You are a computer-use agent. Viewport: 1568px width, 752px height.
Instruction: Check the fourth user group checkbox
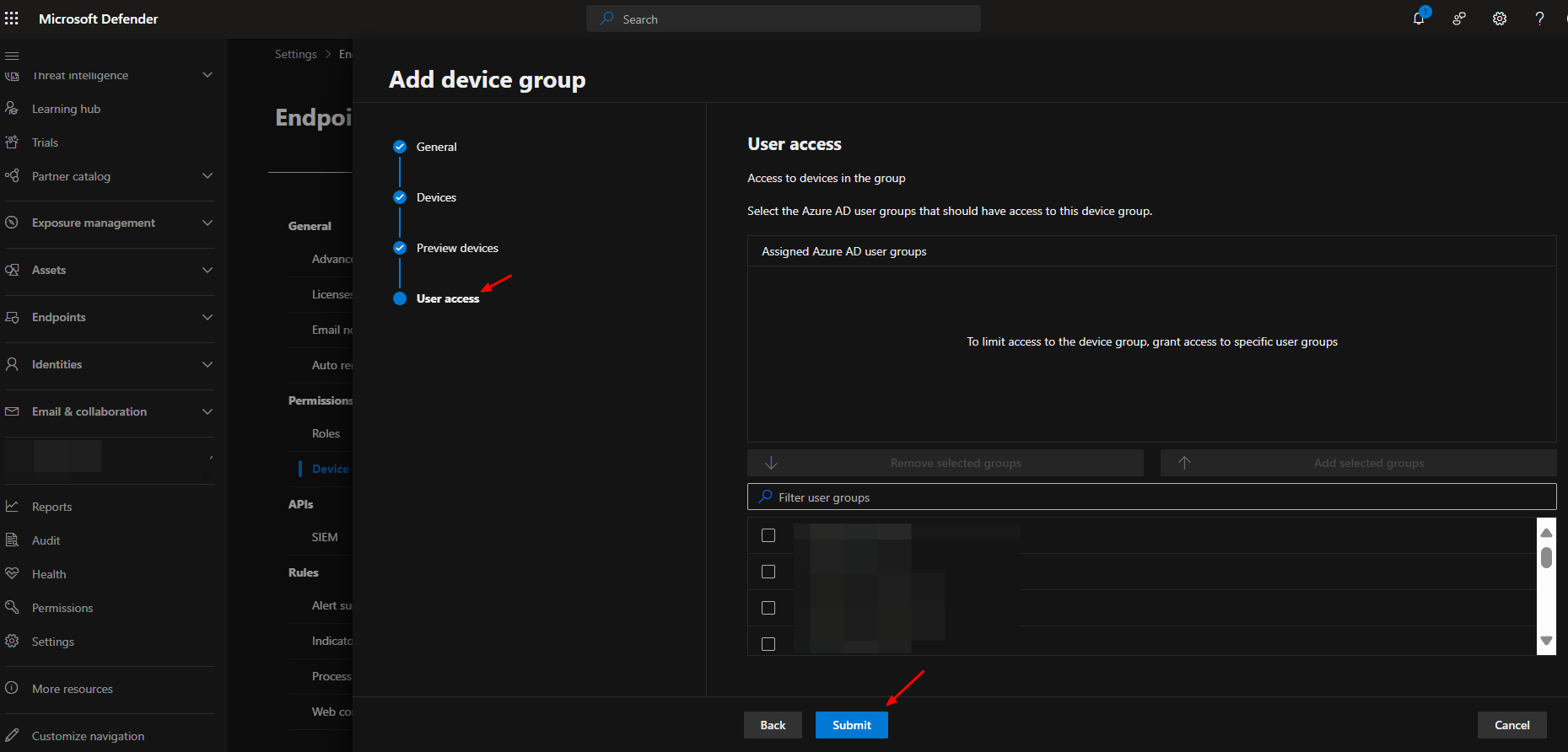coord(768,644)
